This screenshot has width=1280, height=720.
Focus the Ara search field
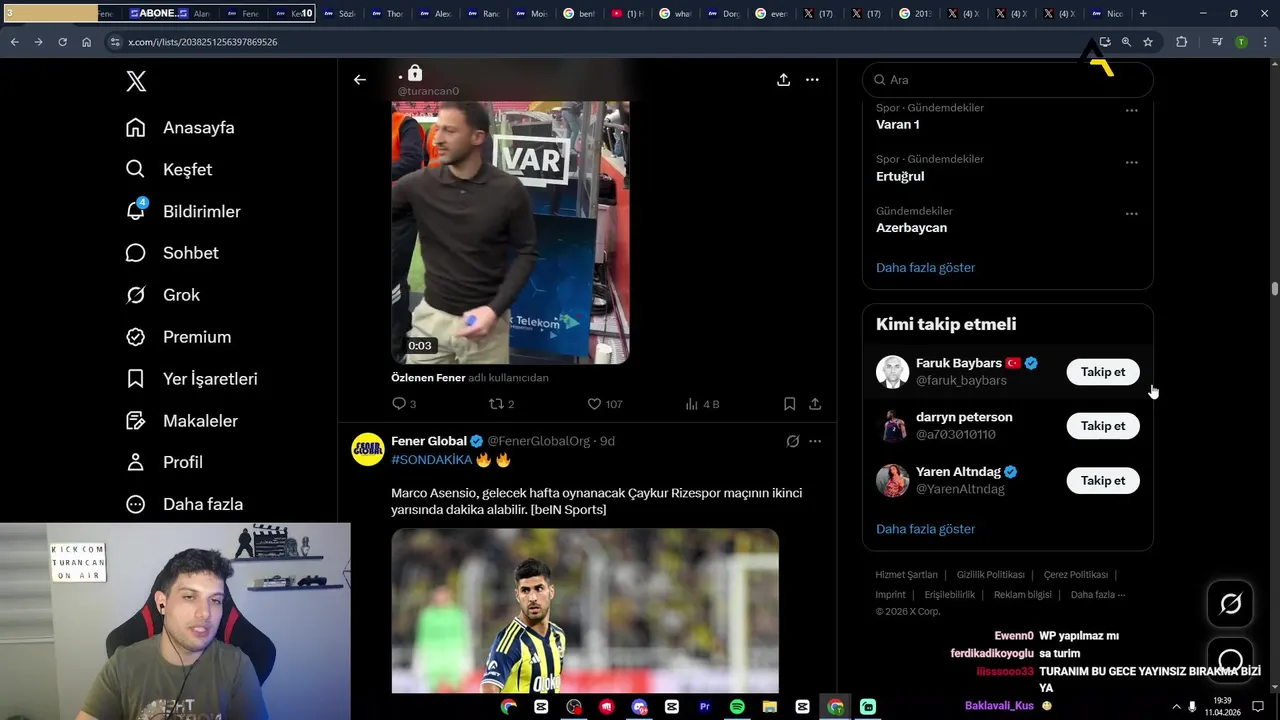(x=1008, y=80)
